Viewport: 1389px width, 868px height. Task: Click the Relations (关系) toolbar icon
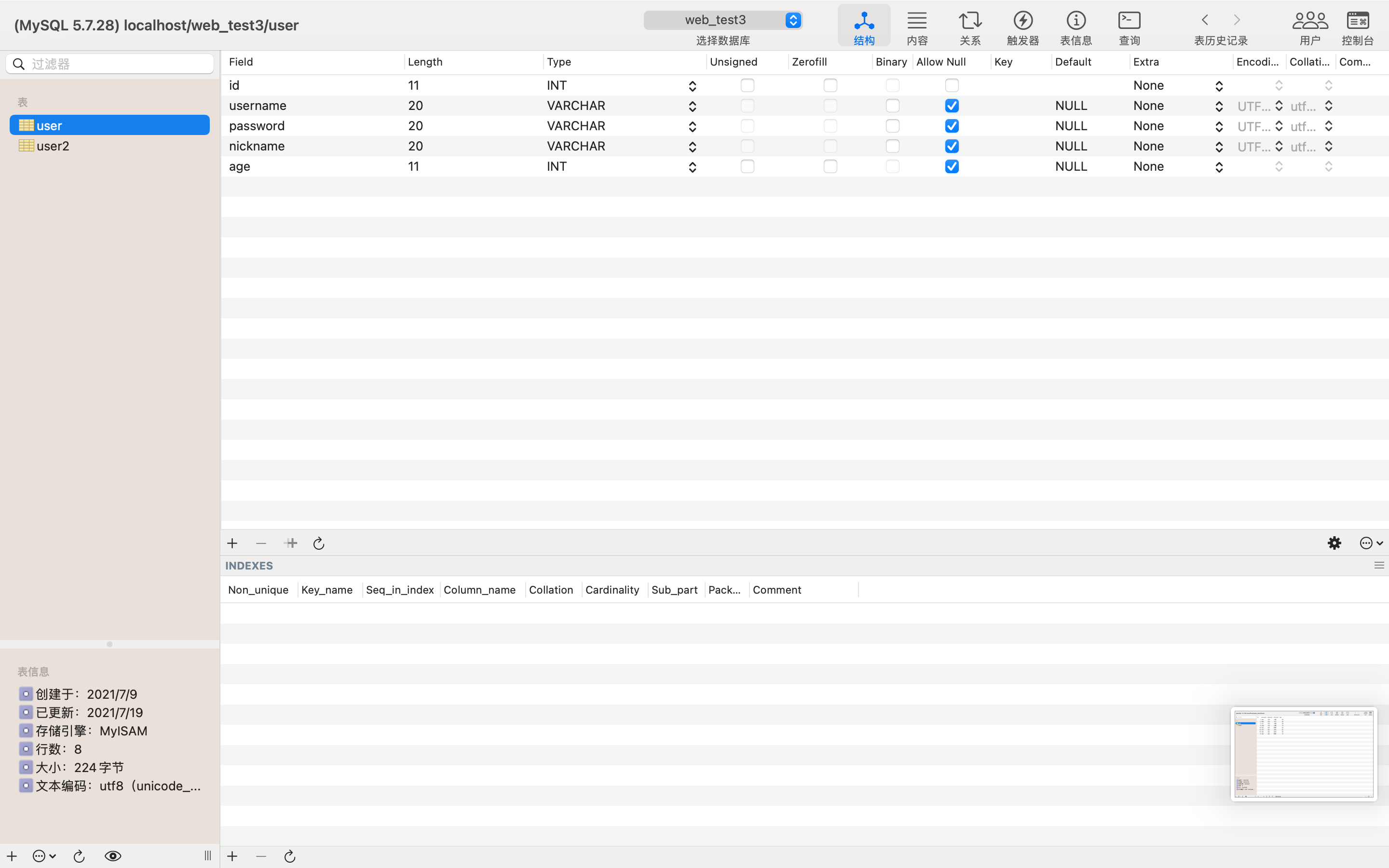970,27
